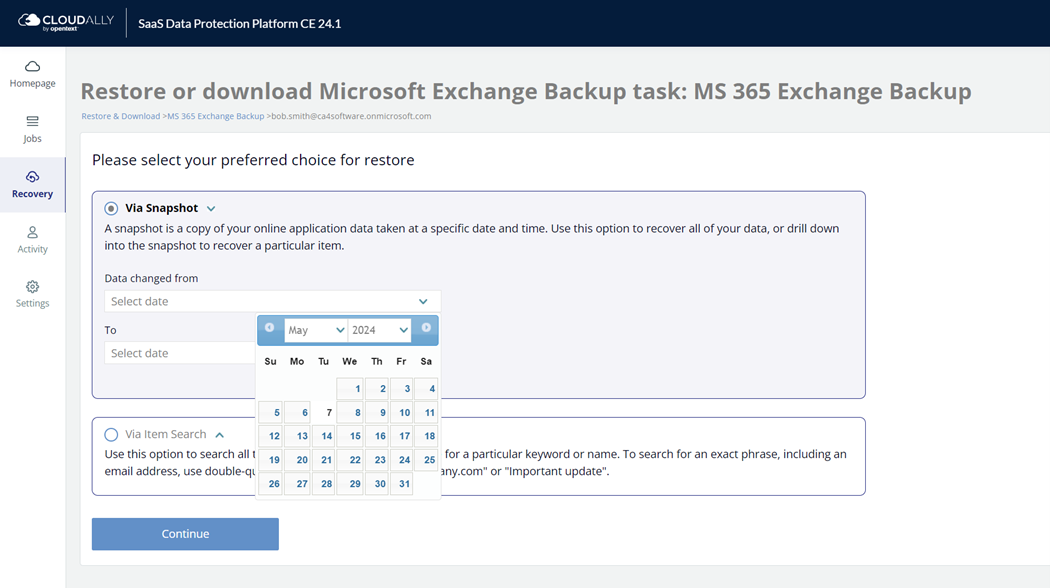The width and height of the screenshot is (1050, 588).
Task: Open the MS 365 Exchange Backup breadcrumb
Action: click(216, 116)
